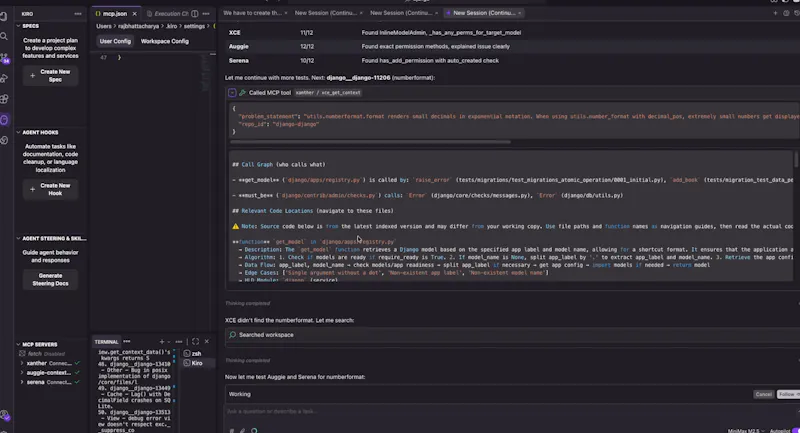Click the horizontal scrollbar under the JSON block

[x=370, y=142]
